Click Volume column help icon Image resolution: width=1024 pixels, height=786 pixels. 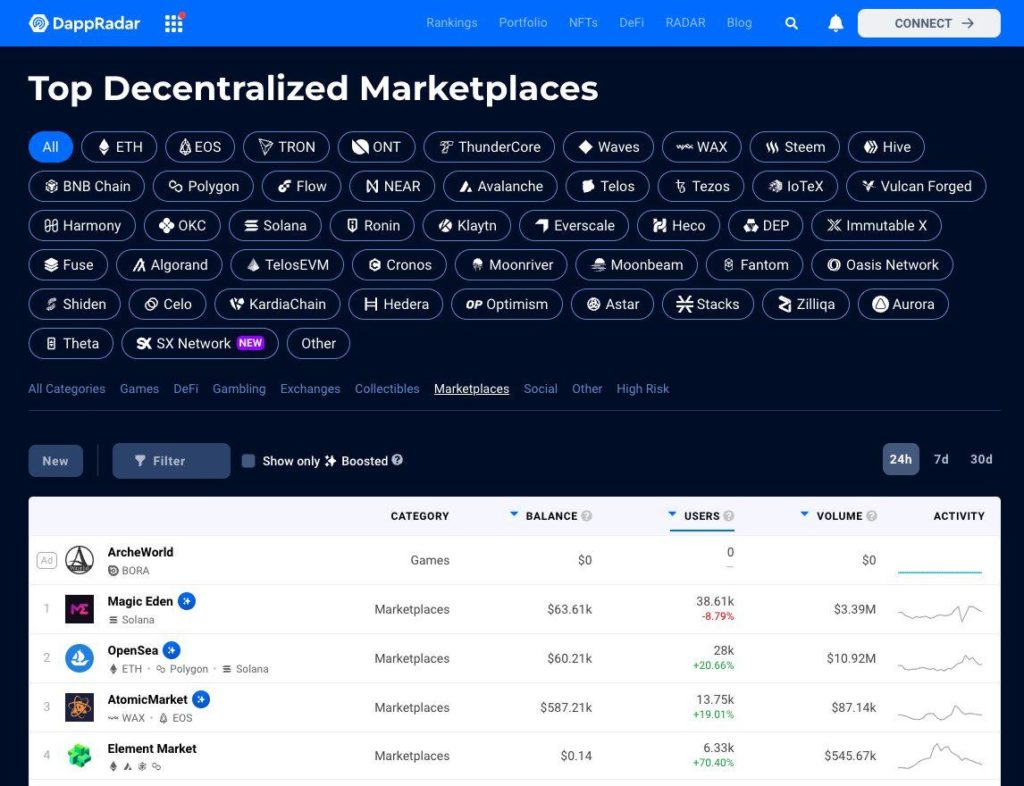tap(871, 516)
